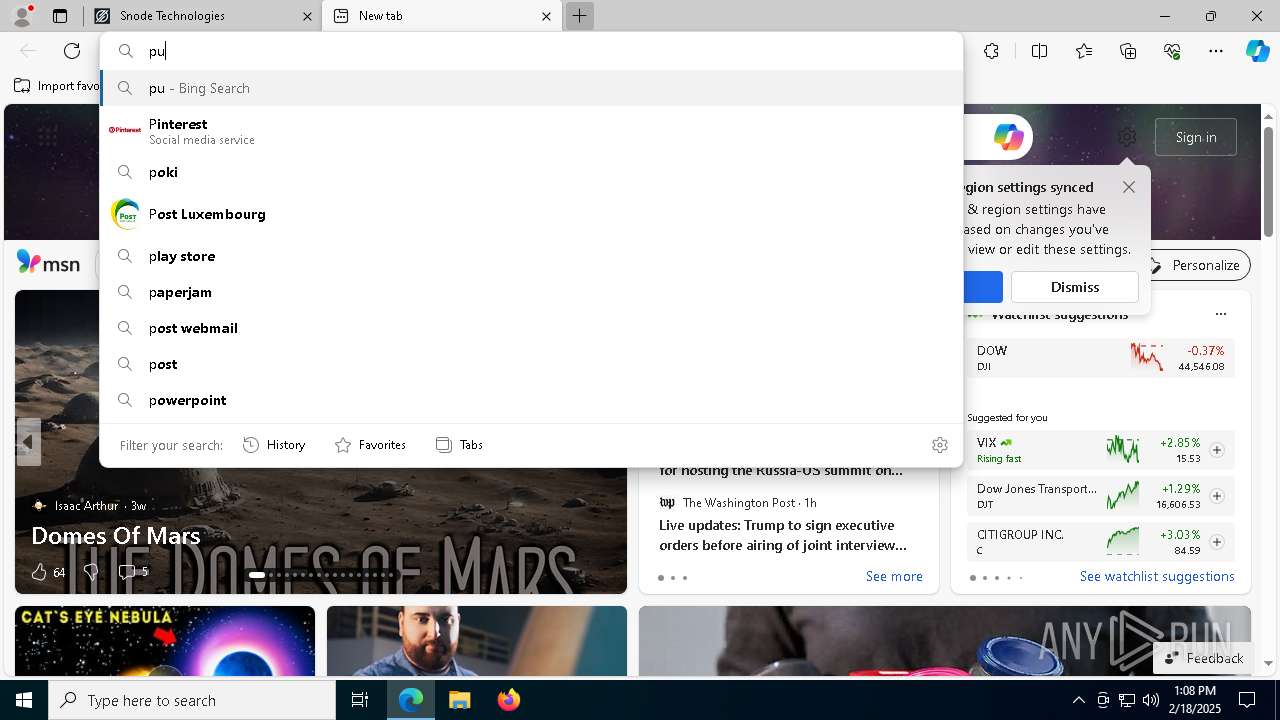Click the Sign in button
The height and width of the screenshot is (720, 1280).
(1196, 137)
